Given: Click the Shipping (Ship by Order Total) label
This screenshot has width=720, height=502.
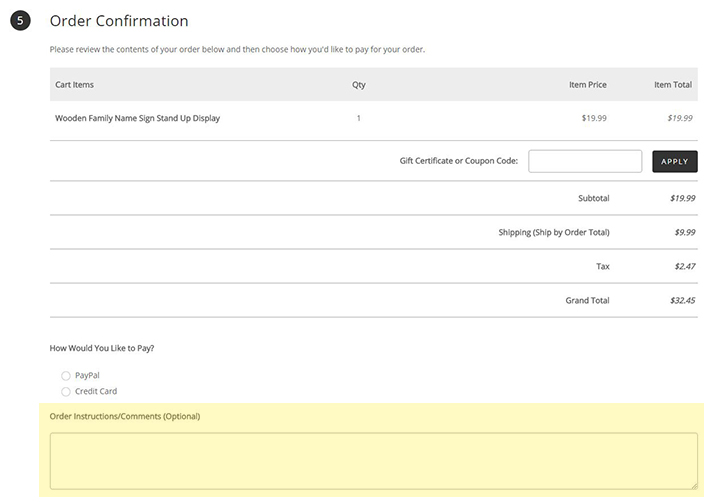Looking at the screenshot, I should pos(553,232).
